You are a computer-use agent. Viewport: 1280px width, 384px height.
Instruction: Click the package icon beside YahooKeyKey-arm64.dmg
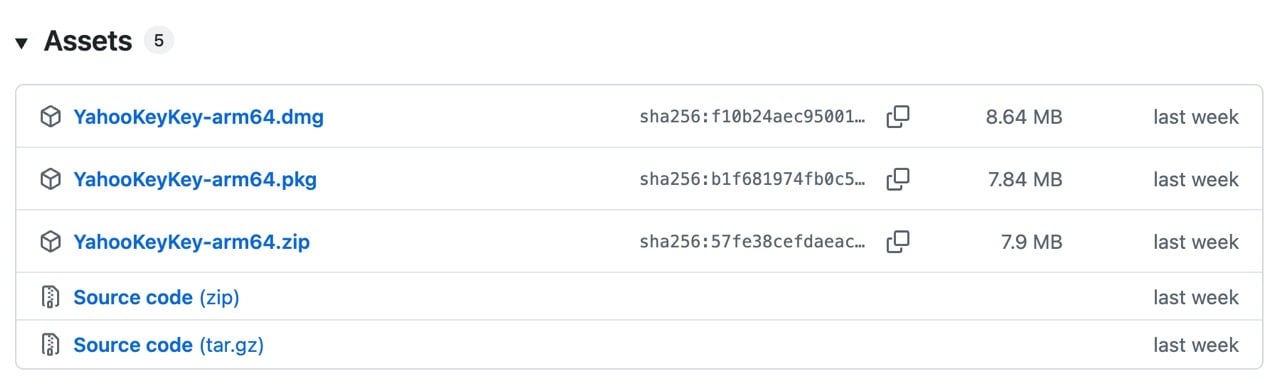point(50,117)
